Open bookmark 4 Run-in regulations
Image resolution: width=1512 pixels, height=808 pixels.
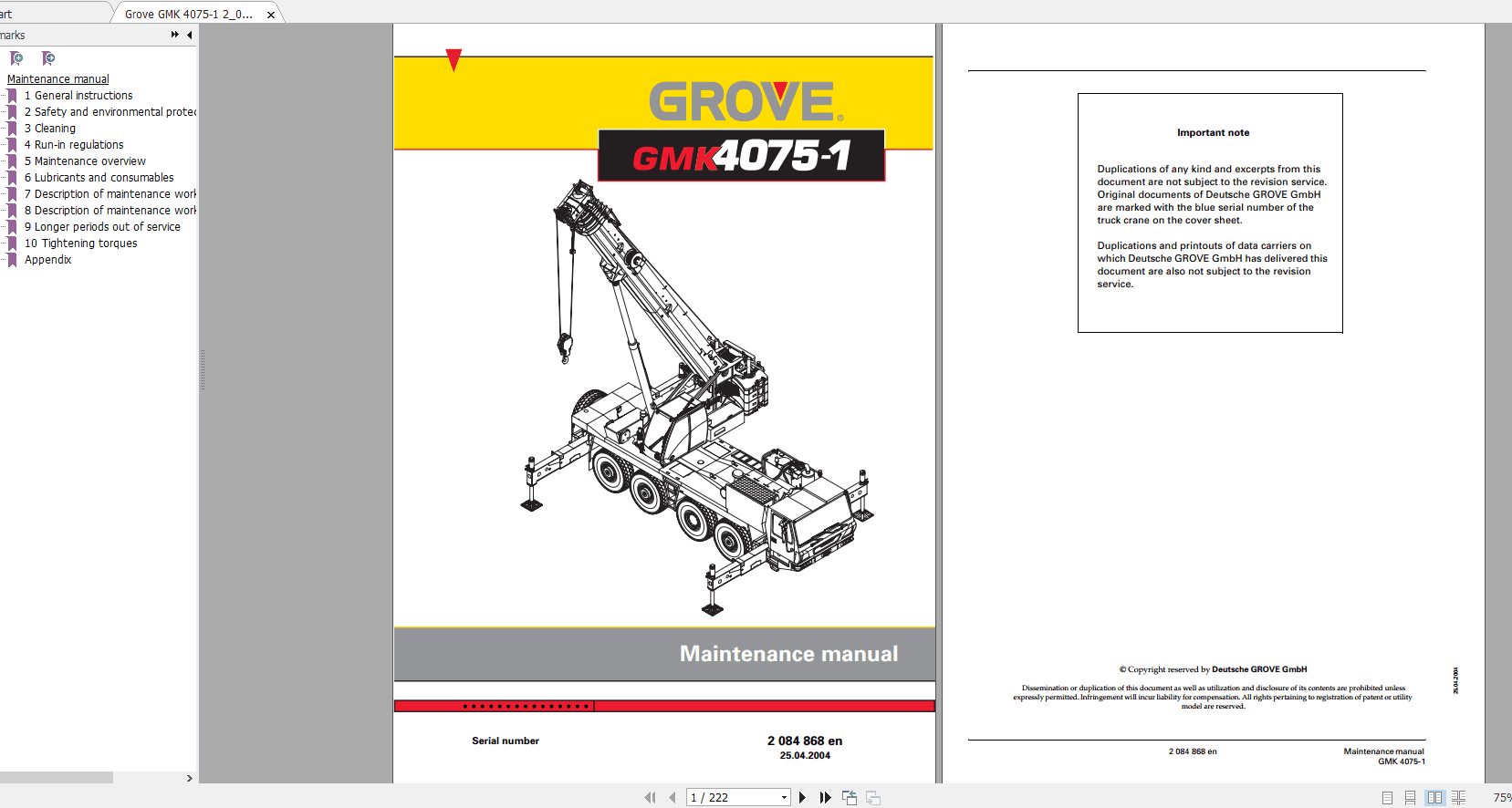tap(74, 145)
